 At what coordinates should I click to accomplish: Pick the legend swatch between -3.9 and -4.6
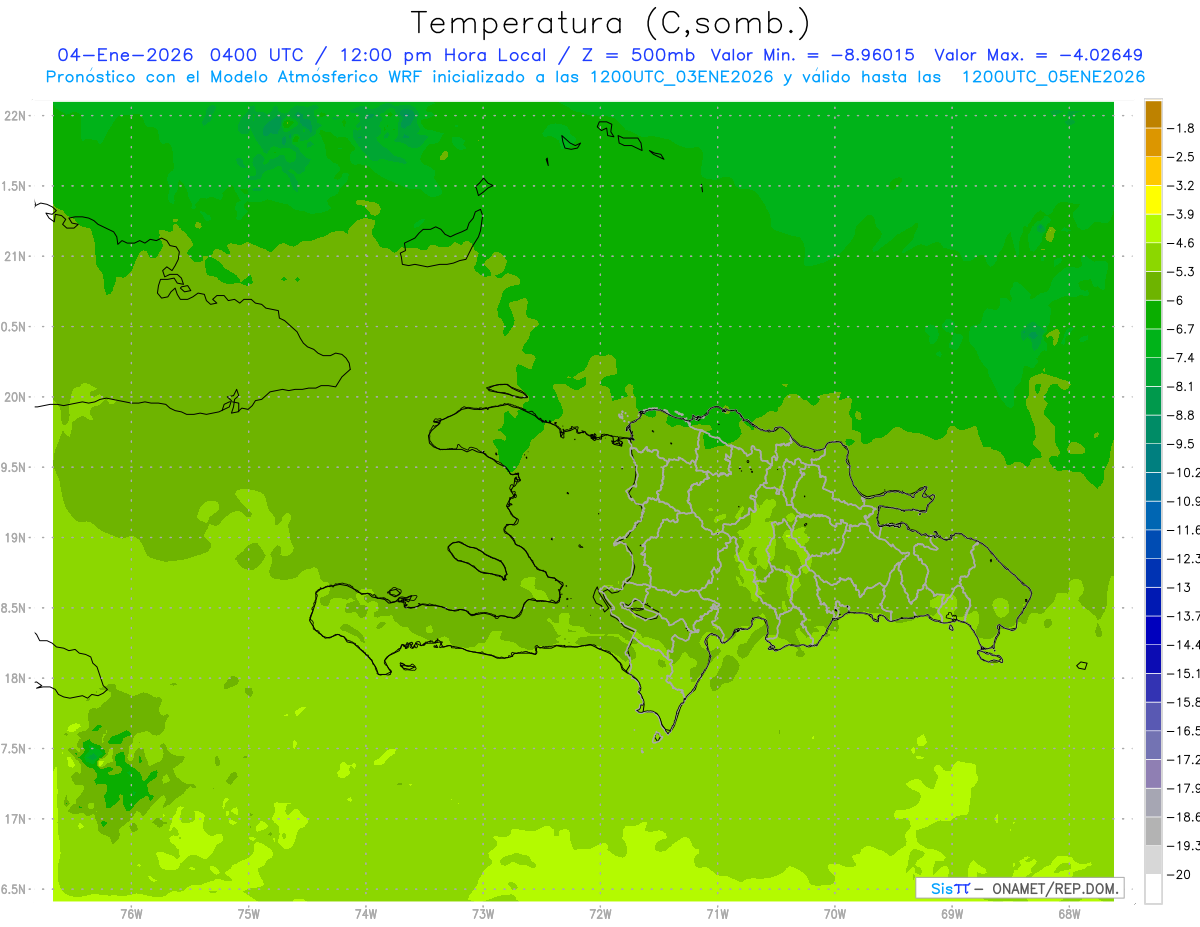[x=1153, y=229]
